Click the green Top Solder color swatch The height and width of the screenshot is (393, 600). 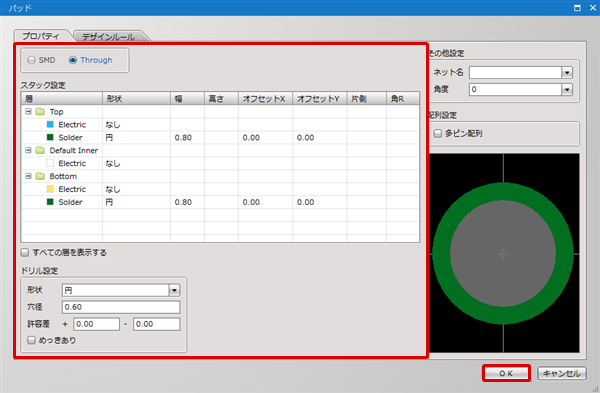(x=50, y=137)
